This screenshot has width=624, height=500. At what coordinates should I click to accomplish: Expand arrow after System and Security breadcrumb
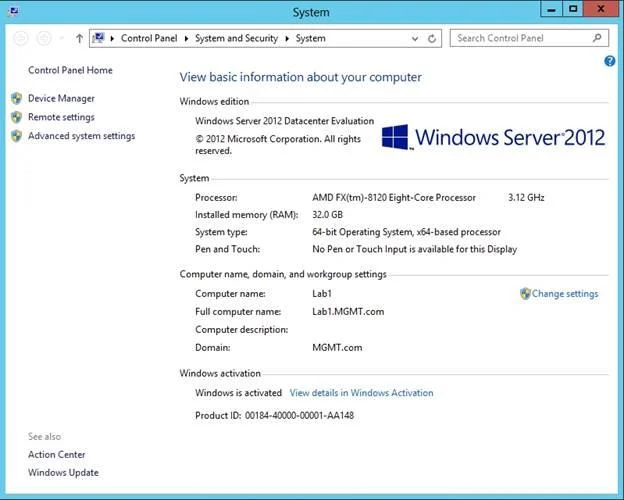(287, 38)
